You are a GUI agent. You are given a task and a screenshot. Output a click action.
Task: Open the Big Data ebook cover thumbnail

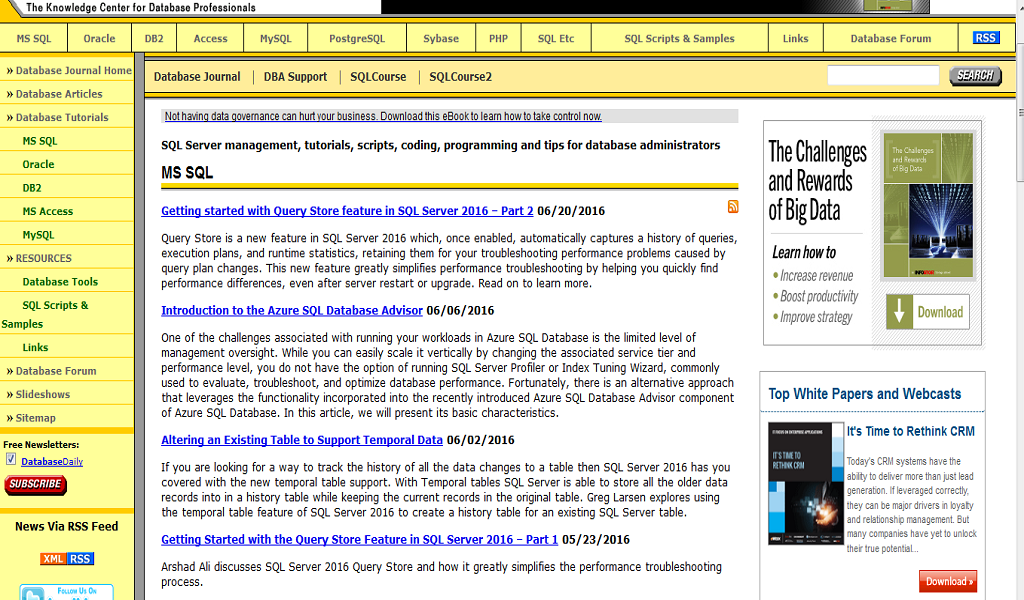tap(927, 206)
